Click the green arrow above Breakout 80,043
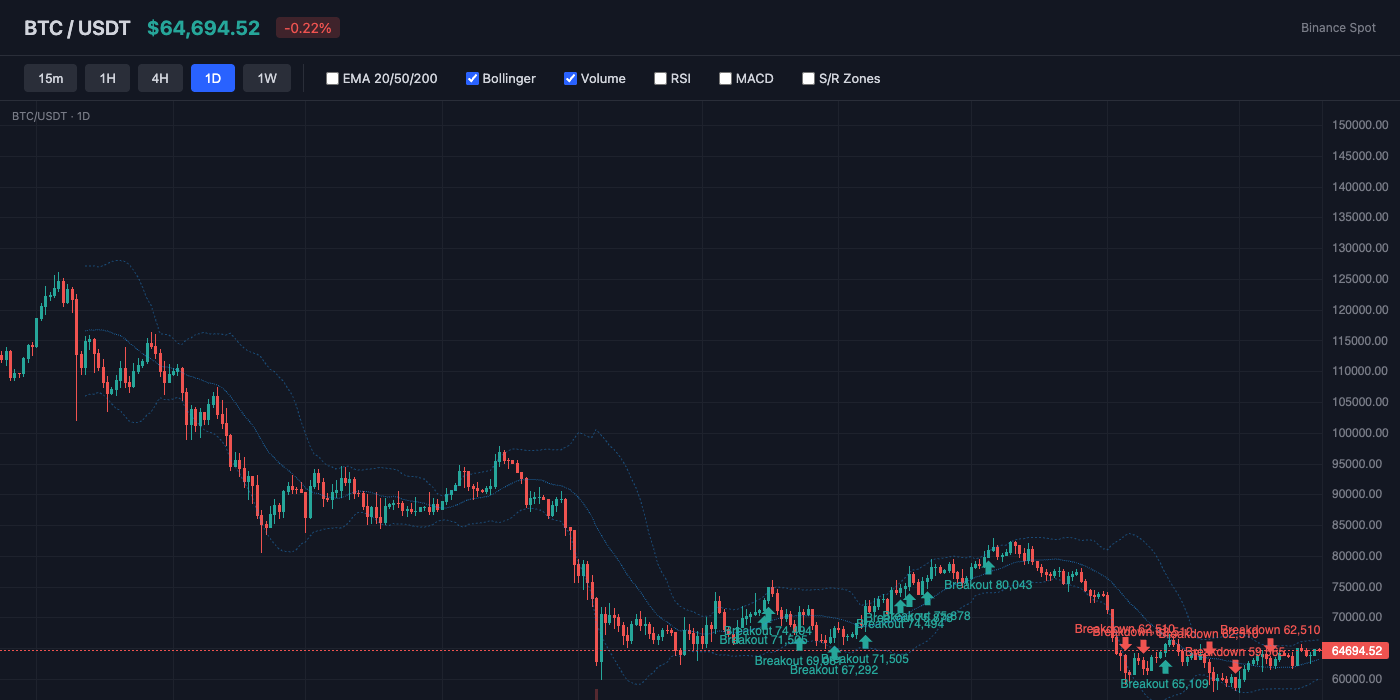Viewport: 1400px width, 700px height. [x=988, y=568]
